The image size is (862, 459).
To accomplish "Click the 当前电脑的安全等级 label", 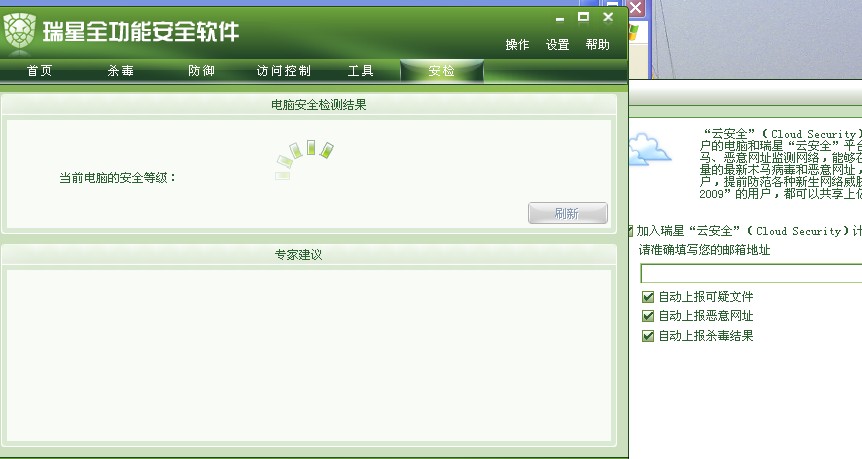I will pos(117,178).
